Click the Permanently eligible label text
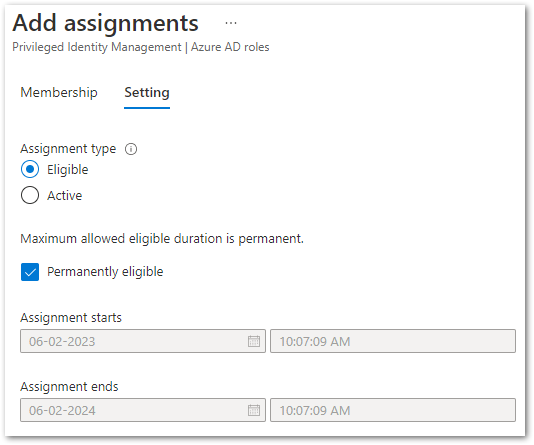Viewport: 534px width, 445px height. click(x=105, y=272)
